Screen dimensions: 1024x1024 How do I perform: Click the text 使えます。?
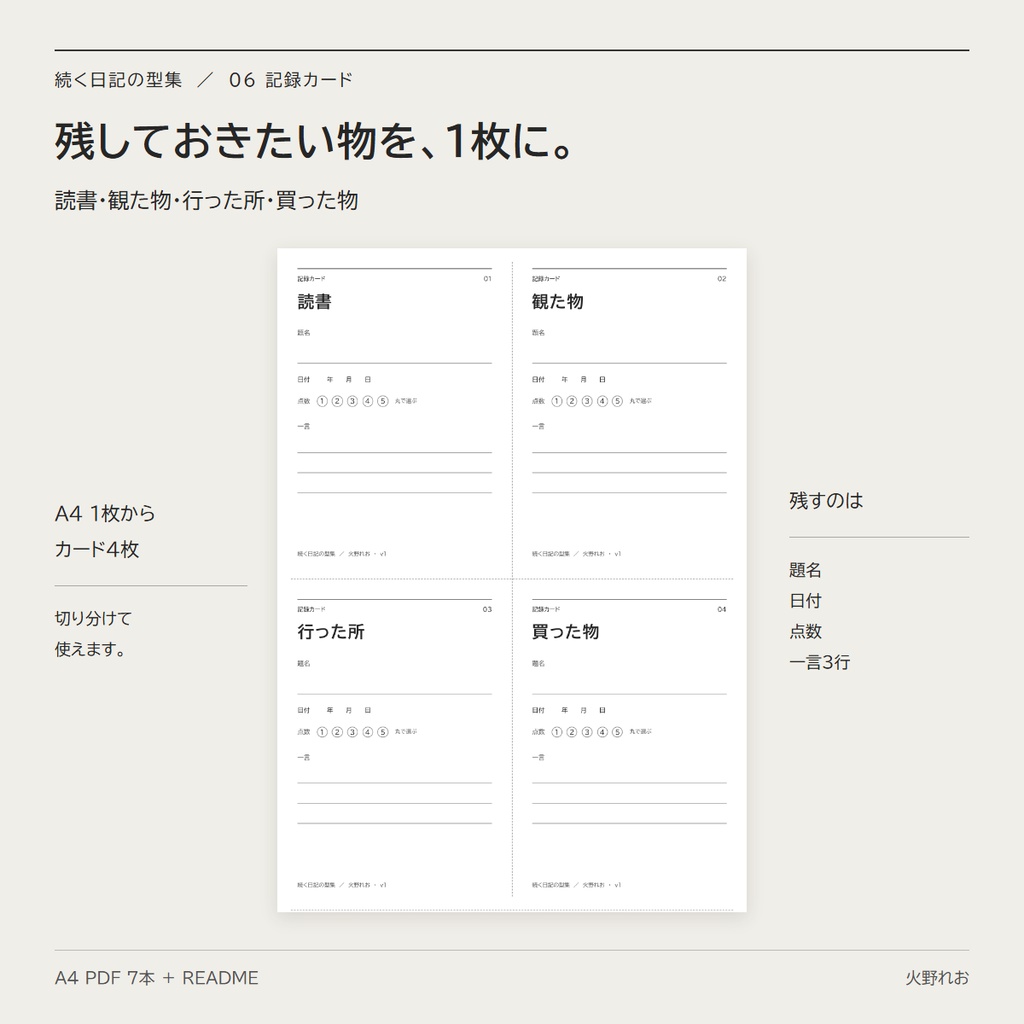[90, 649]
